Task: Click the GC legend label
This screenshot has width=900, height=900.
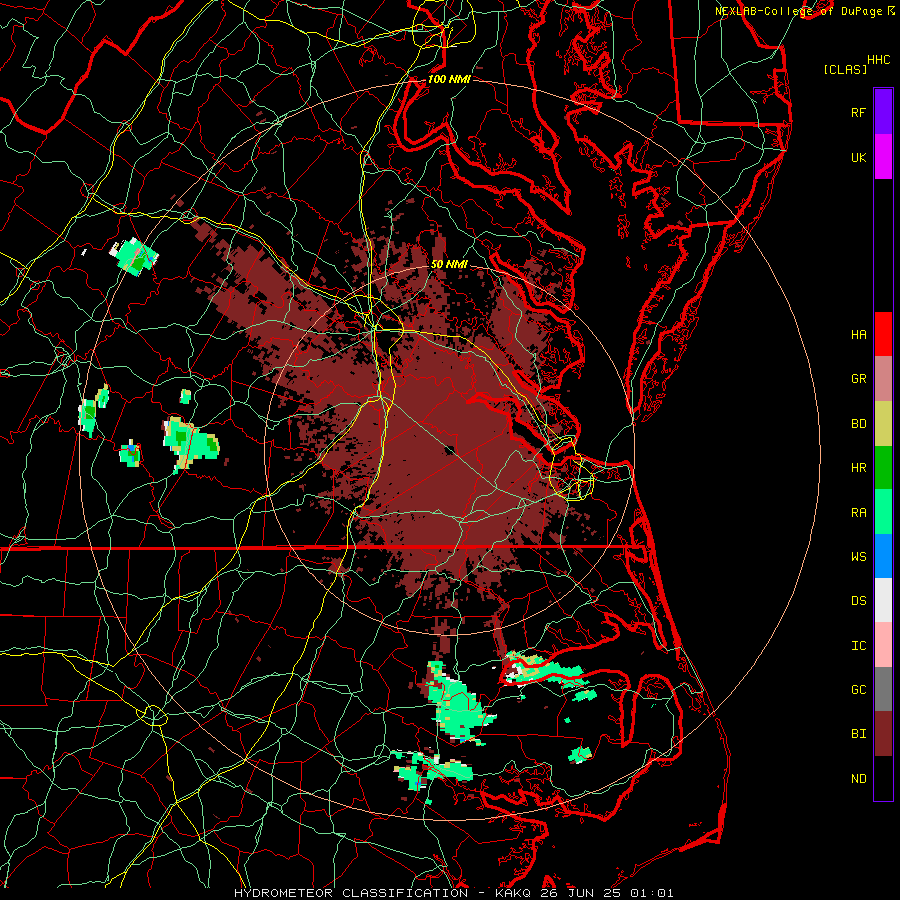Action: [858, 690]
